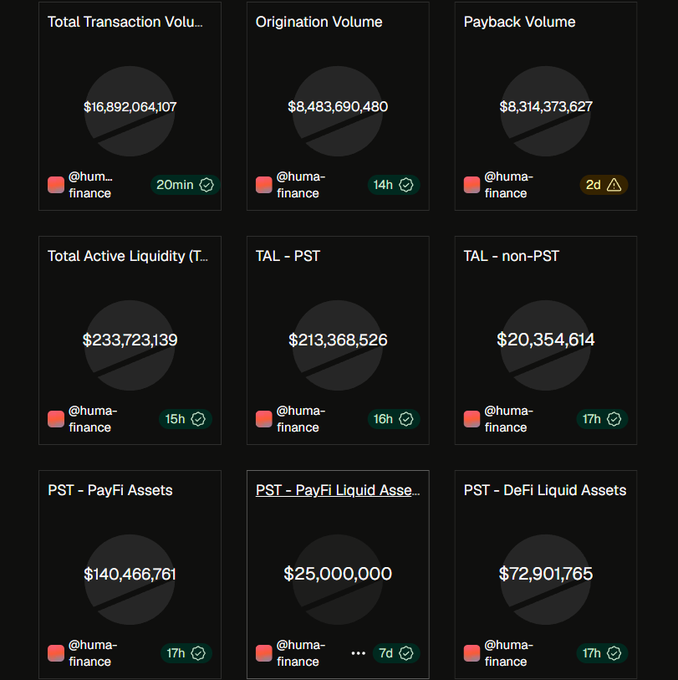
Task: Click the verified check icon on PayFi Liquid Assets
Action: pos(406,653)
